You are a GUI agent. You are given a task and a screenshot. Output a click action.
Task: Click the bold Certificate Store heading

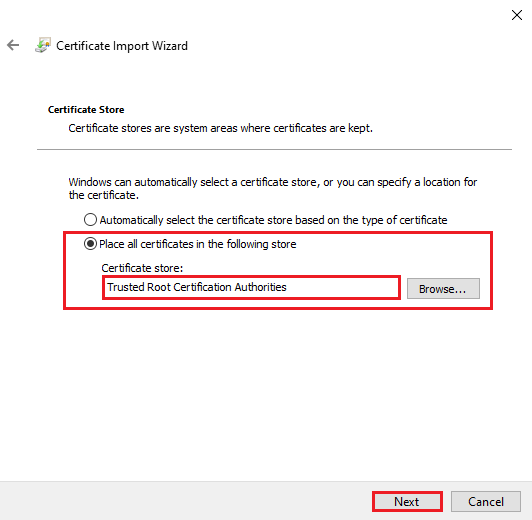coord(86,110)
